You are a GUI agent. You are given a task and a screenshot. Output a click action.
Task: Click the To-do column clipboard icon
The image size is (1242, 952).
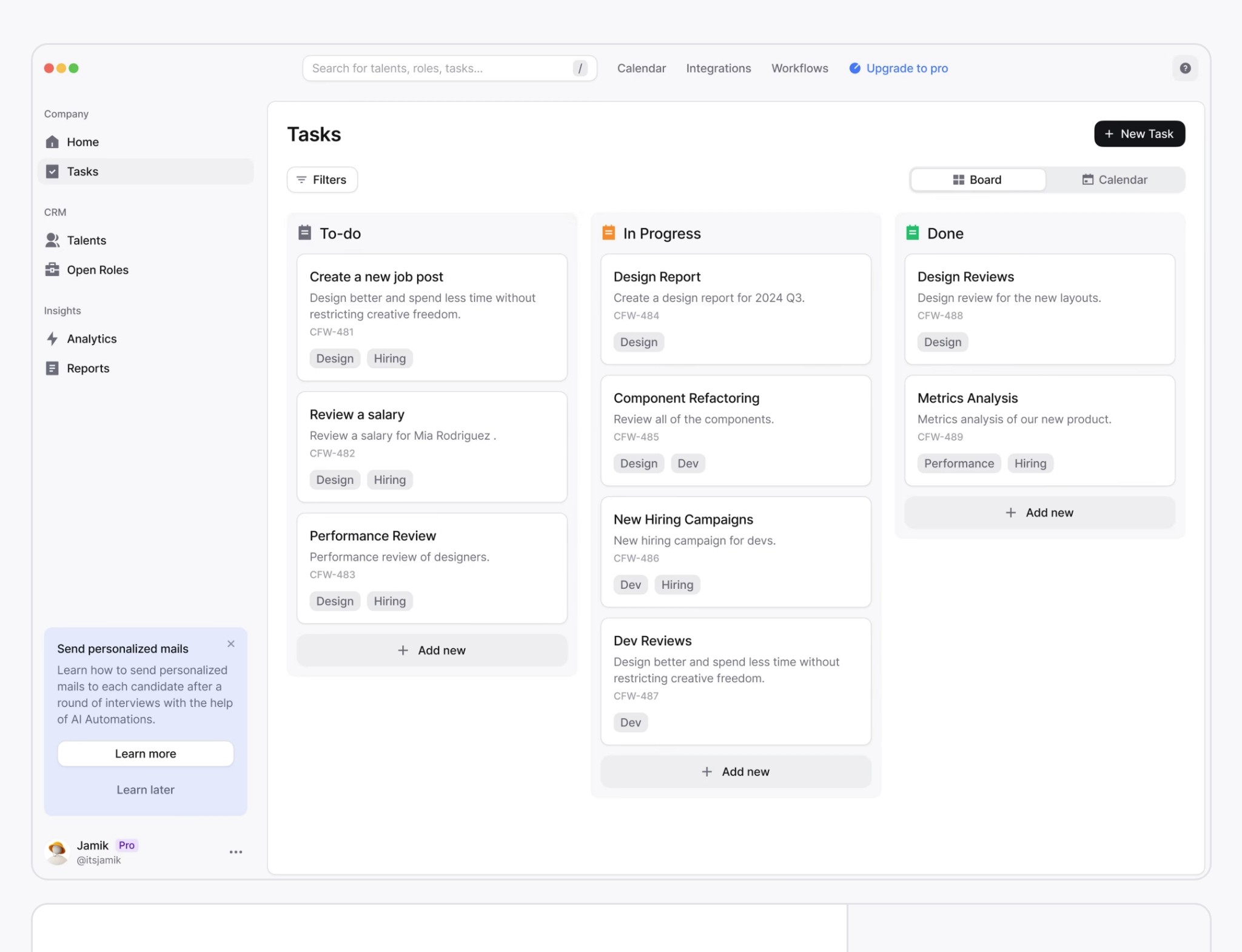pos(304,233)
